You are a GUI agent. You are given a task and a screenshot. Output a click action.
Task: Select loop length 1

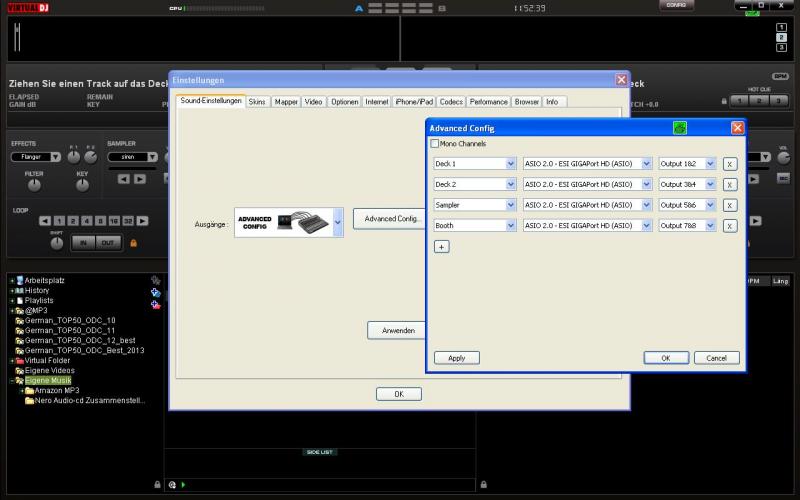click(x=60, y=221)
